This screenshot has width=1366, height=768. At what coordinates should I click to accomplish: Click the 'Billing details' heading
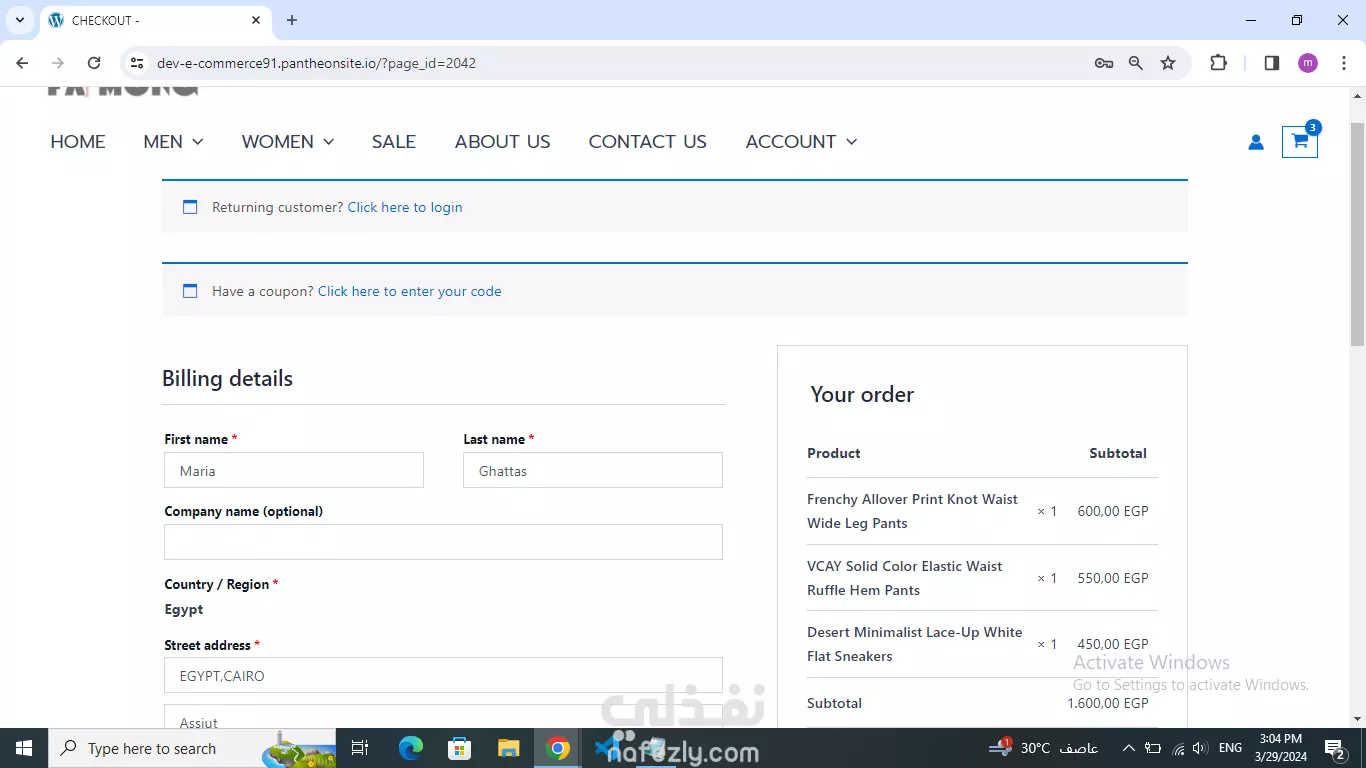point(227,378)
